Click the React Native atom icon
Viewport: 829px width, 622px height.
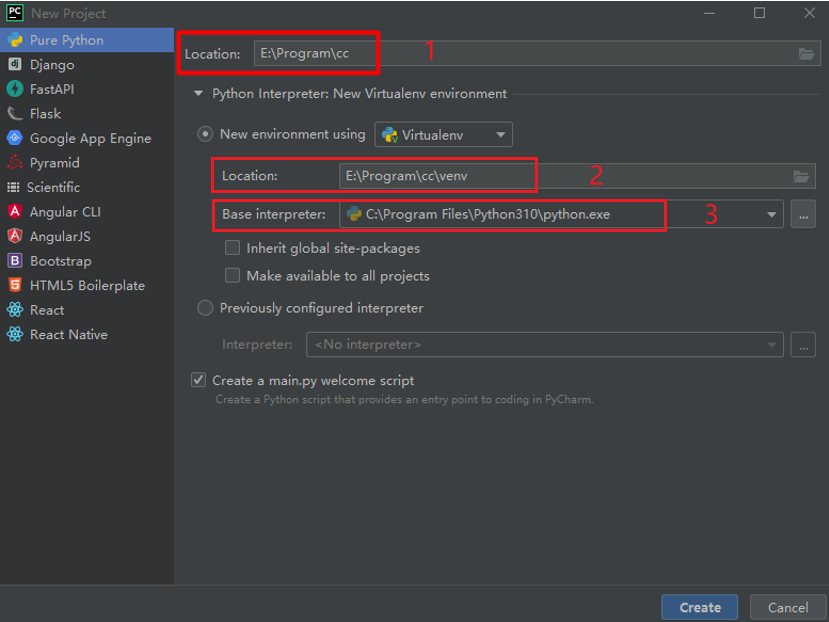[x=15, y=334]
